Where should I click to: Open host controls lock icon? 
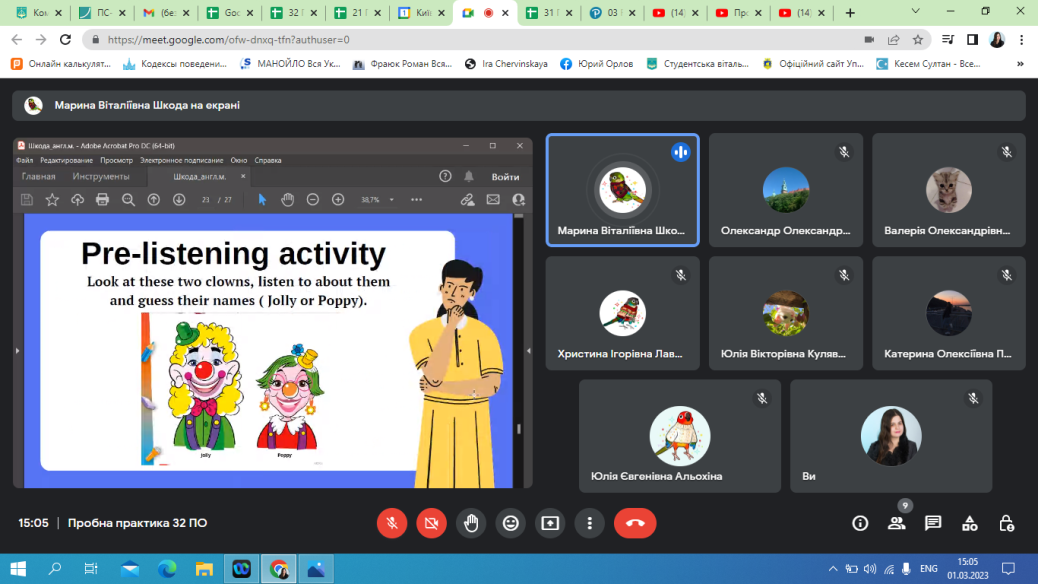click(1007, 523)
